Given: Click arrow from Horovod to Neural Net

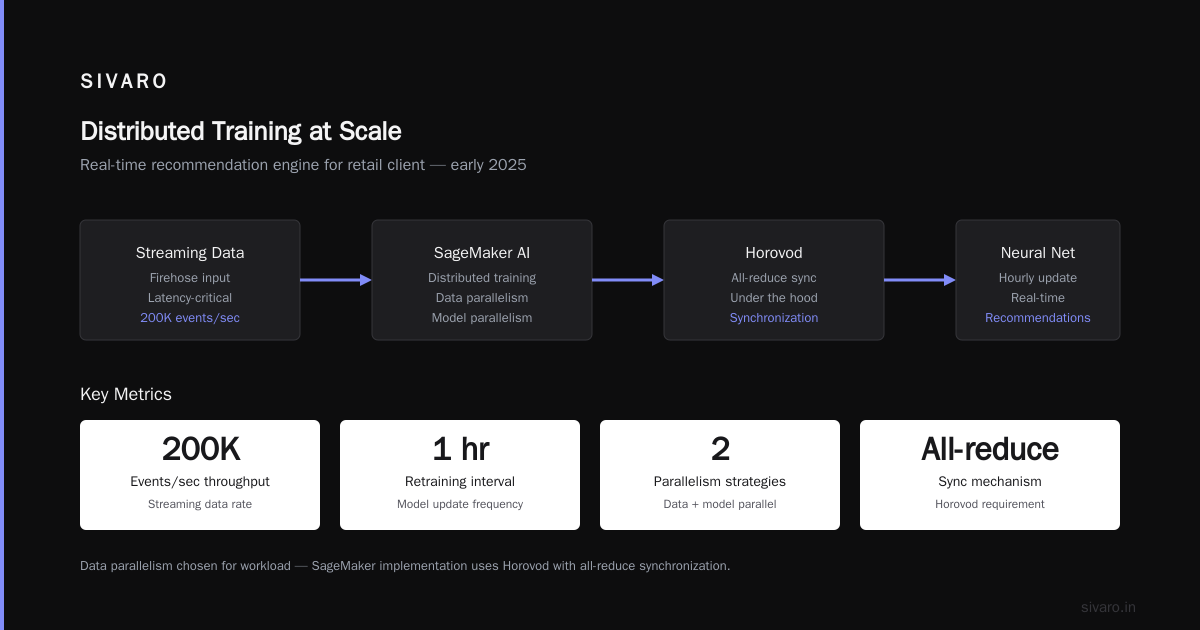Looking at the screenshot, I should click(x=920, y=280).
